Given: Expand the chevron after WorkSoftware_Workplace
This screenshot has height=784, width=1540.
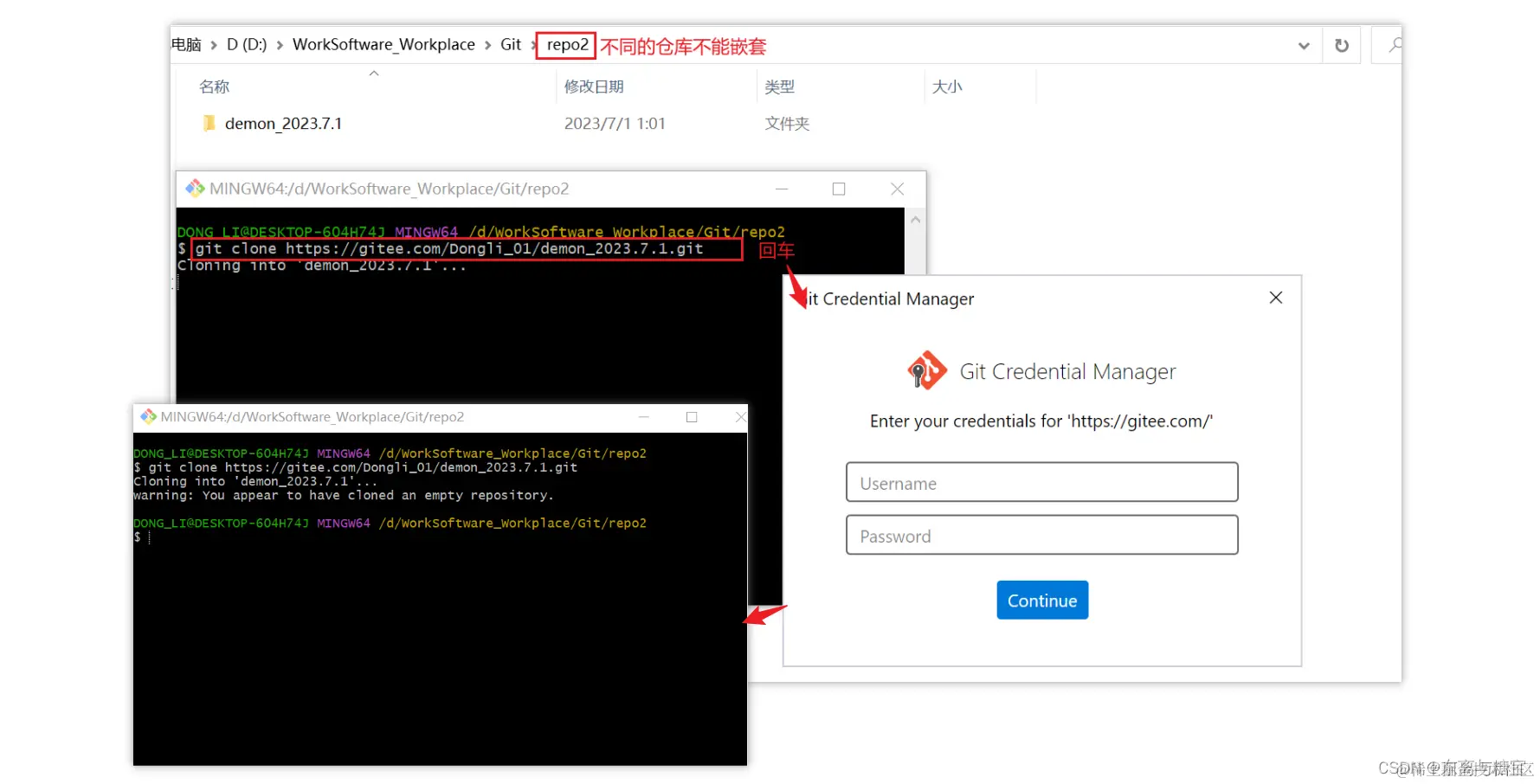Looking at the screenshot, I should [487, 45].
